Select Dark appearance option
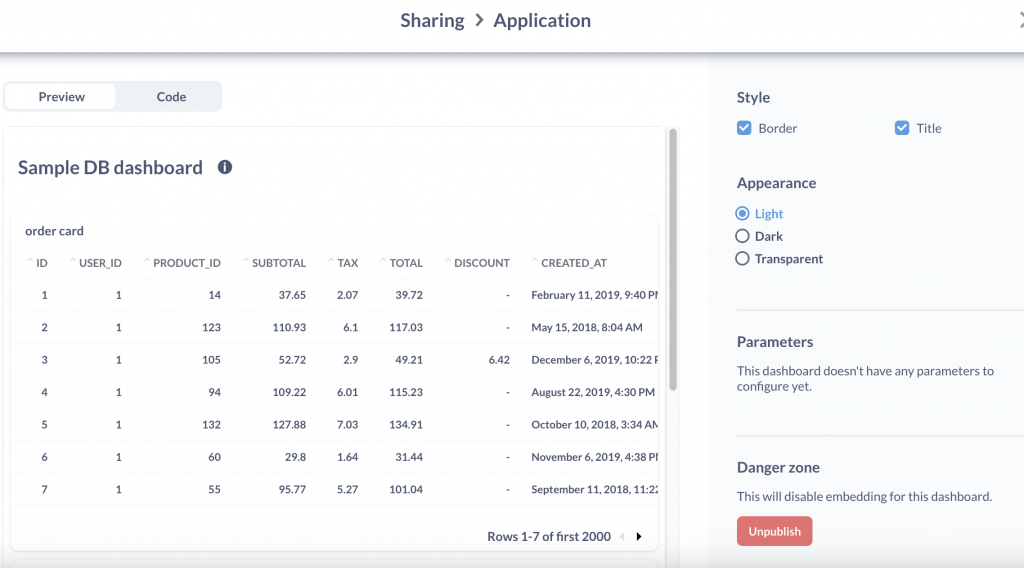1024x568 pixels. point(742,236)
